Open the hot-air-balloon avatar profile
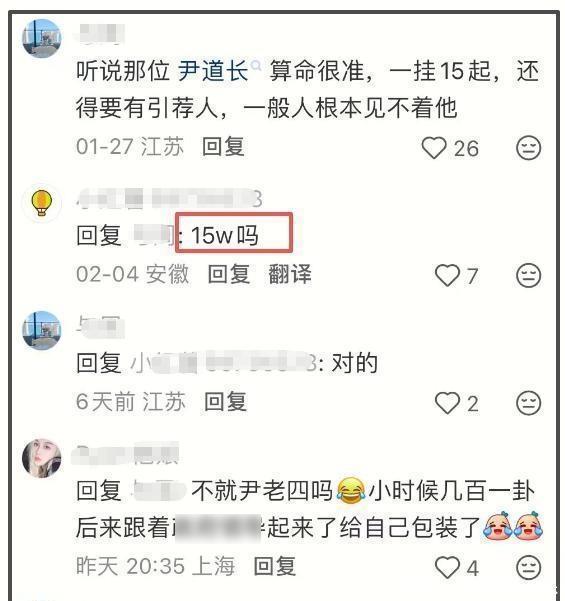This screenshot has width=565, height=601. [42, 203]
